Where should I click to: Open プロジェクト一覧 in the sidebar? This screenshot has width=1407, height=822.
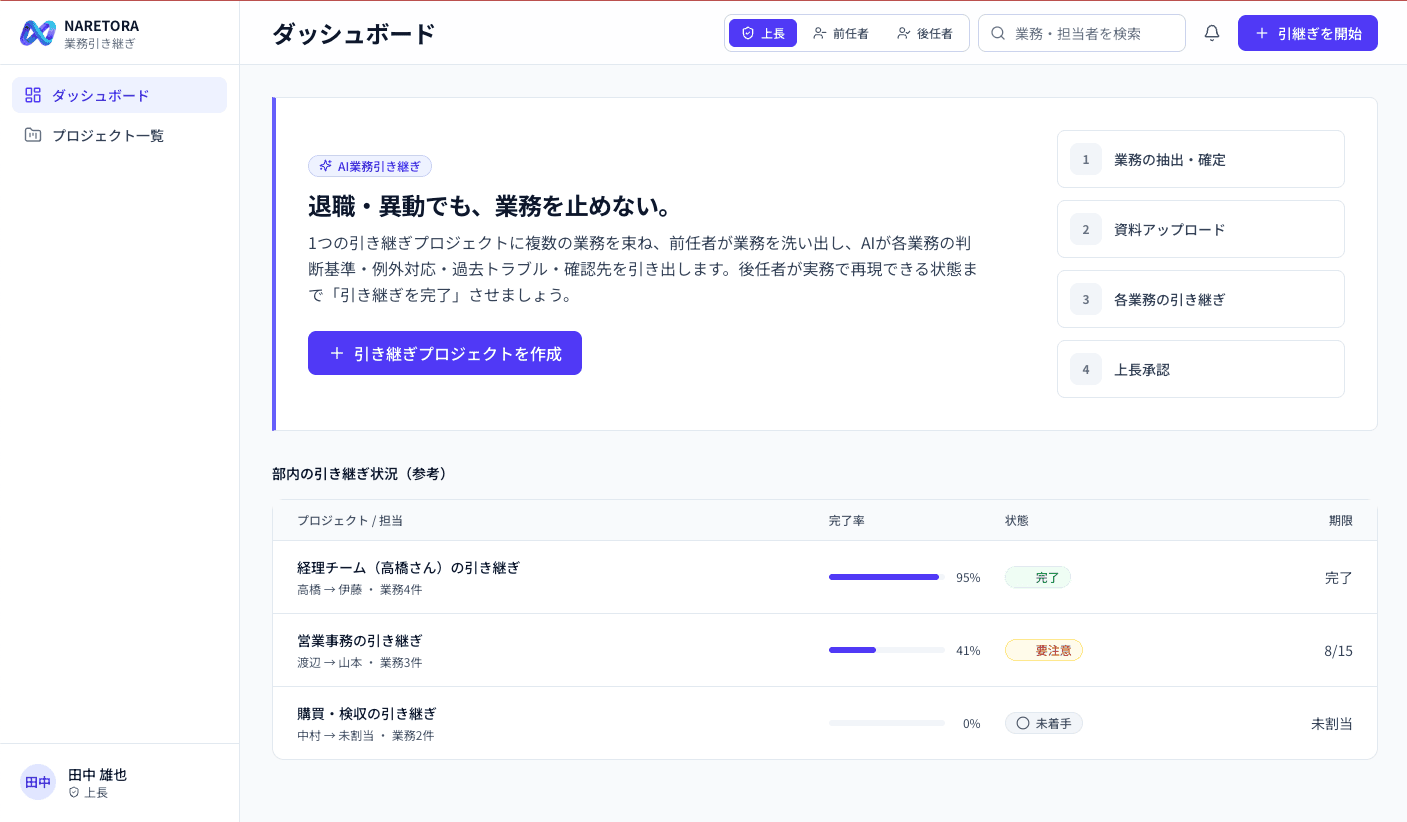[120, 135]
